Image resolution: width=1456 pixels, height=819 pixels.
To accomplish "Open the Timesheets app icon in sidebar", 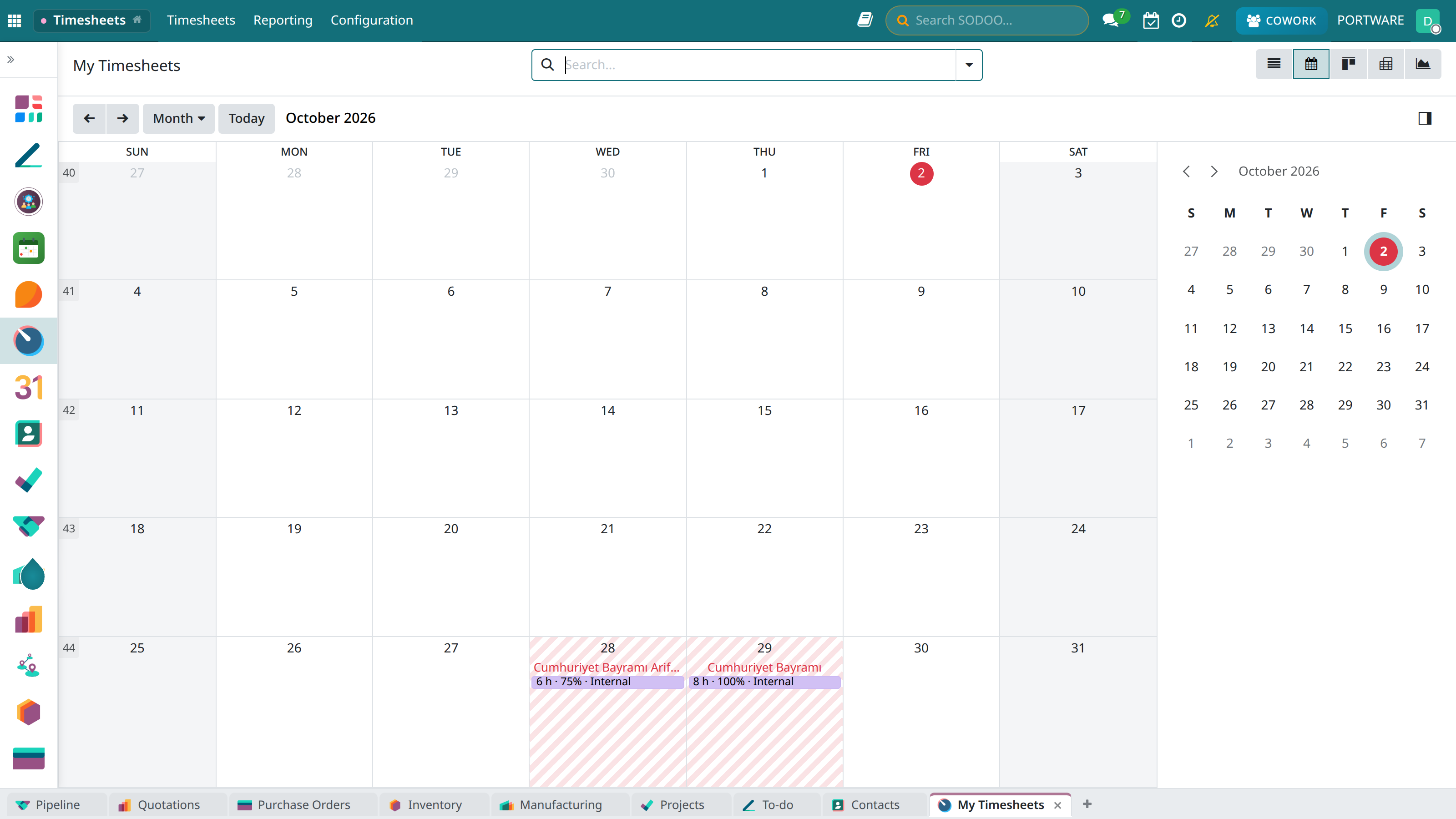I will coord(29,341).
